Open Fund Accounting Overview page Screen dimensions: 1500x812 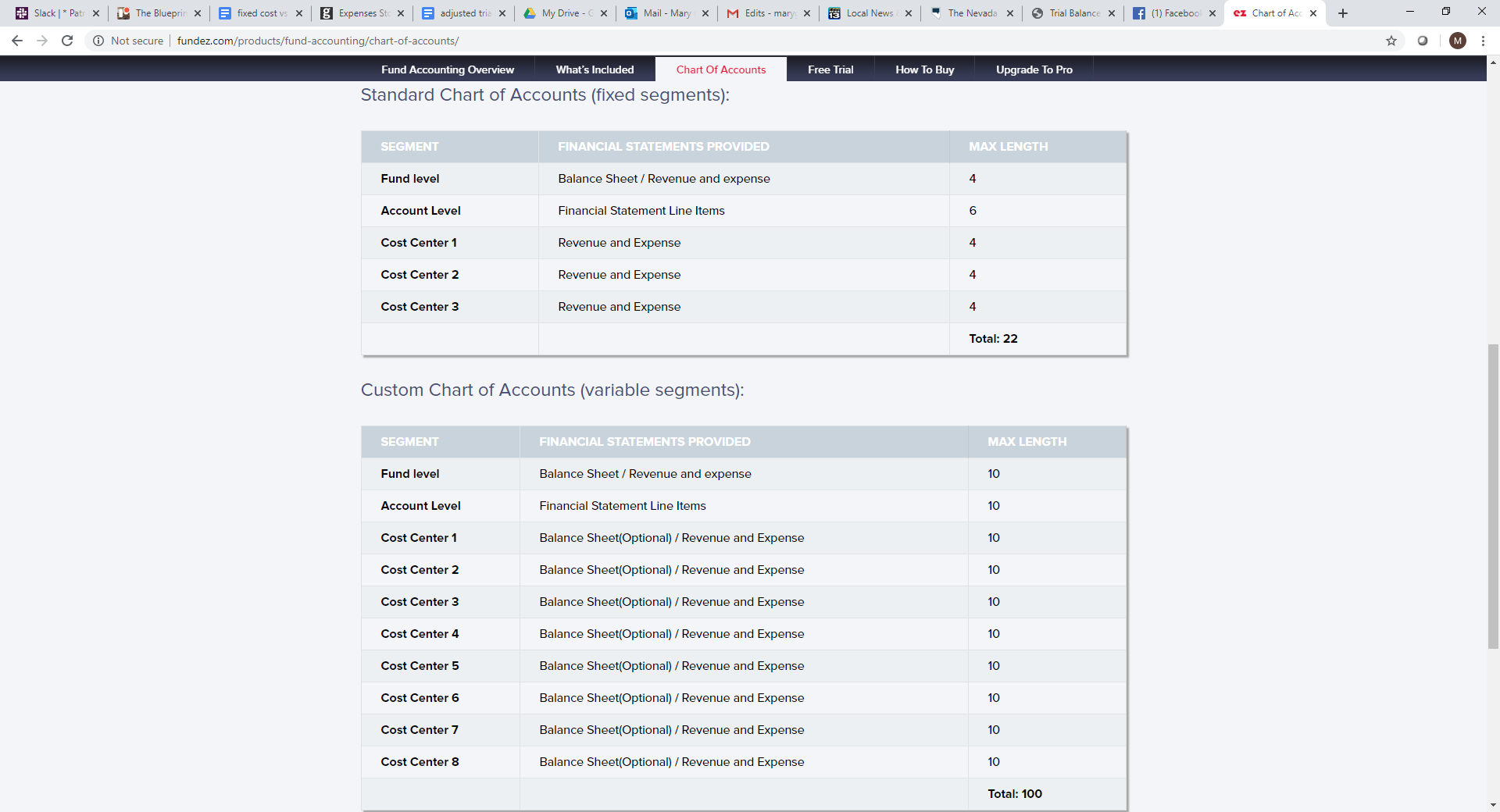(x=447, y=69)
